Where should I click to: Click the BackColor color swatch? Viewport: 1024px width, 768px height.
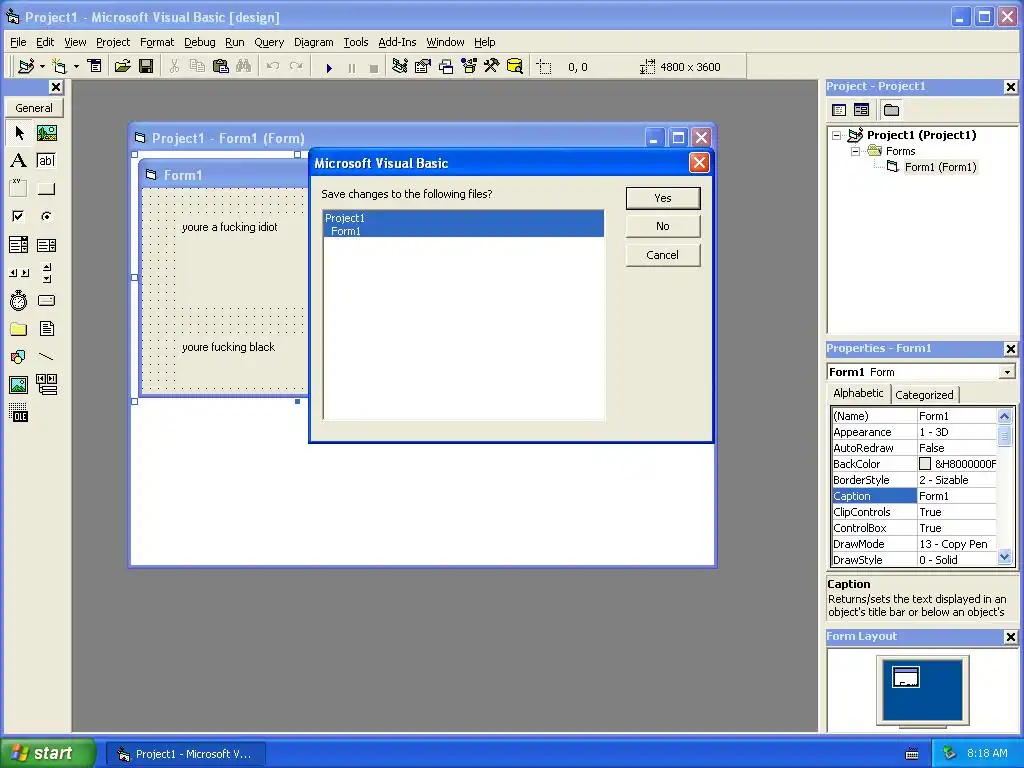coord(925,464)
